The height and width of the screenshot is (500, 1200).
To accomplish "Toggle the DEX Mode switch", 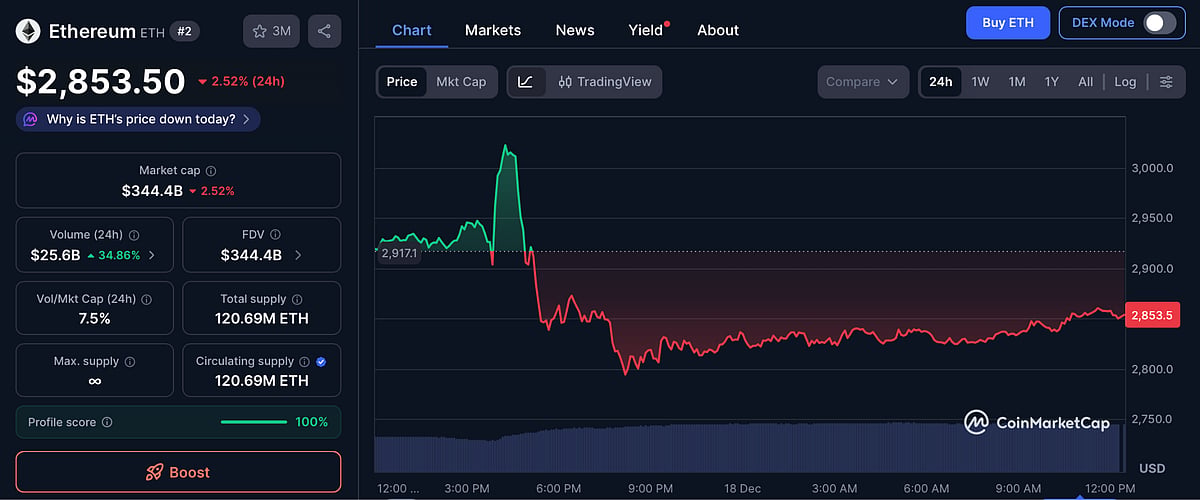I will click(1159, 23).
